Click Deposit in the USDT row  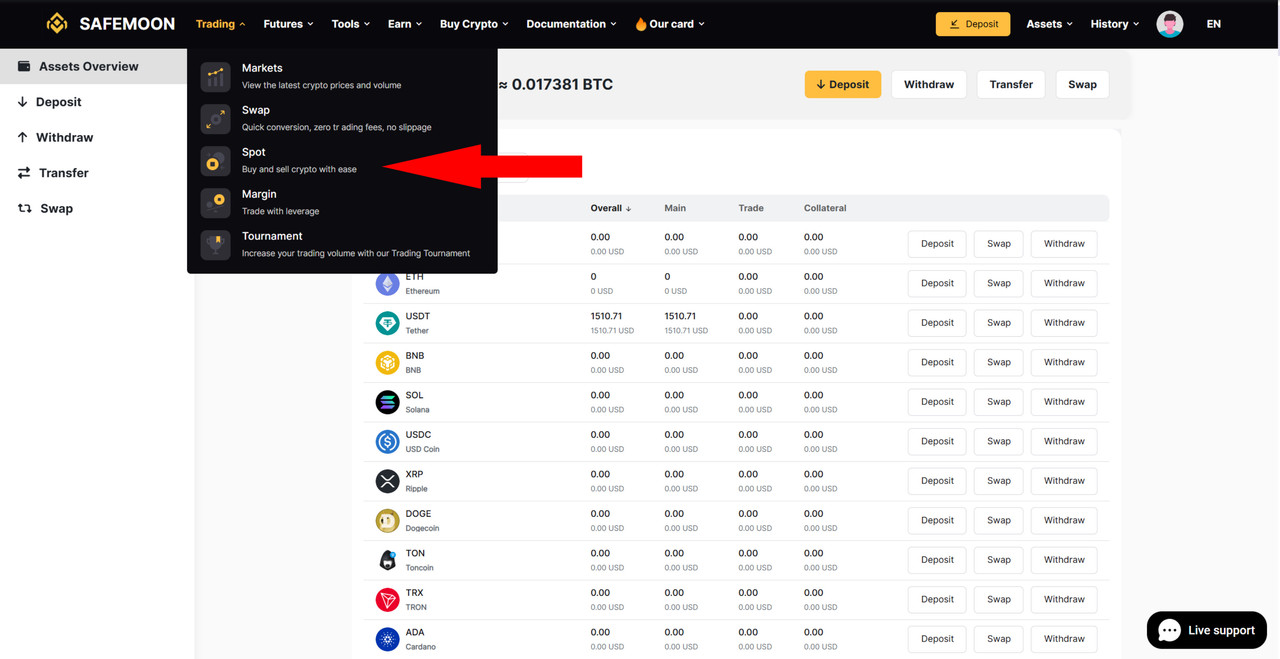(x=937, y=323)
